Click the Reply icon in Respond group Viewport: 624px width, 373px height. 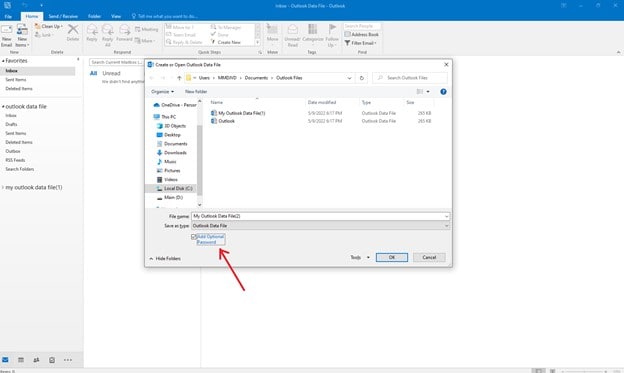click(92, 30)
